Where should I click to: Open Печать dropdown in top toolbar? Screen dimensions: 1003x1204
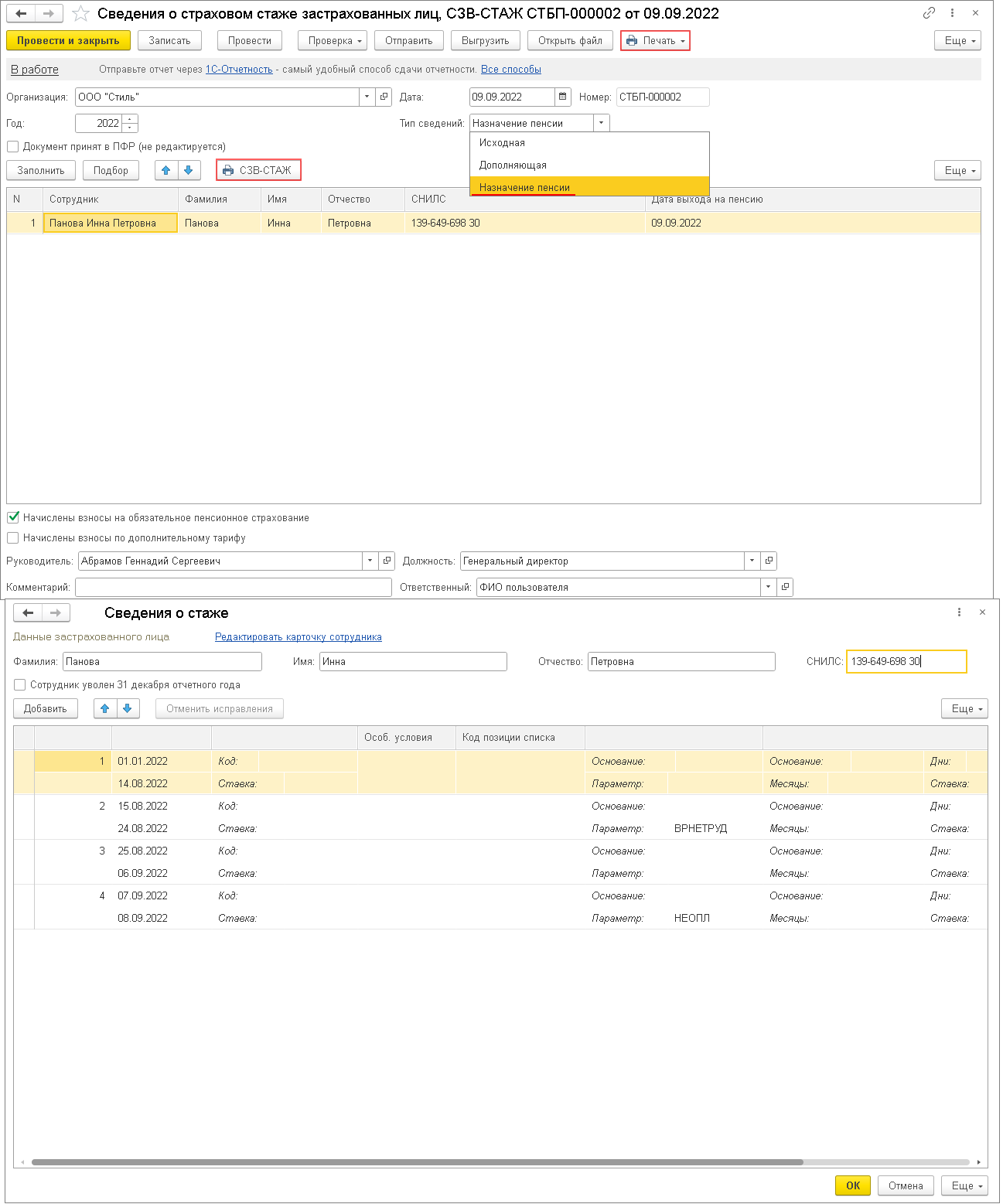pyautogui.click(x=655, y=40)
